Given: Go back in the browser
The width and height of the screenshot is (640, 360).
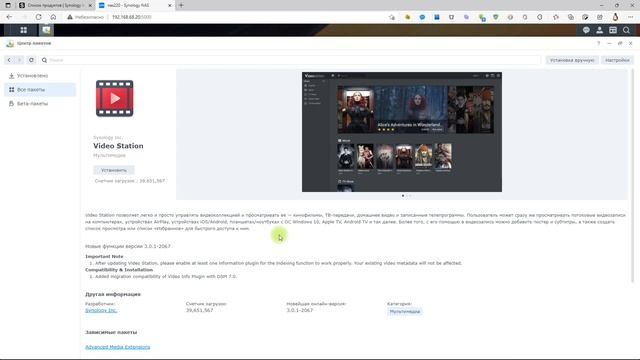Looking at the screenshot, I should click(9, 17).
